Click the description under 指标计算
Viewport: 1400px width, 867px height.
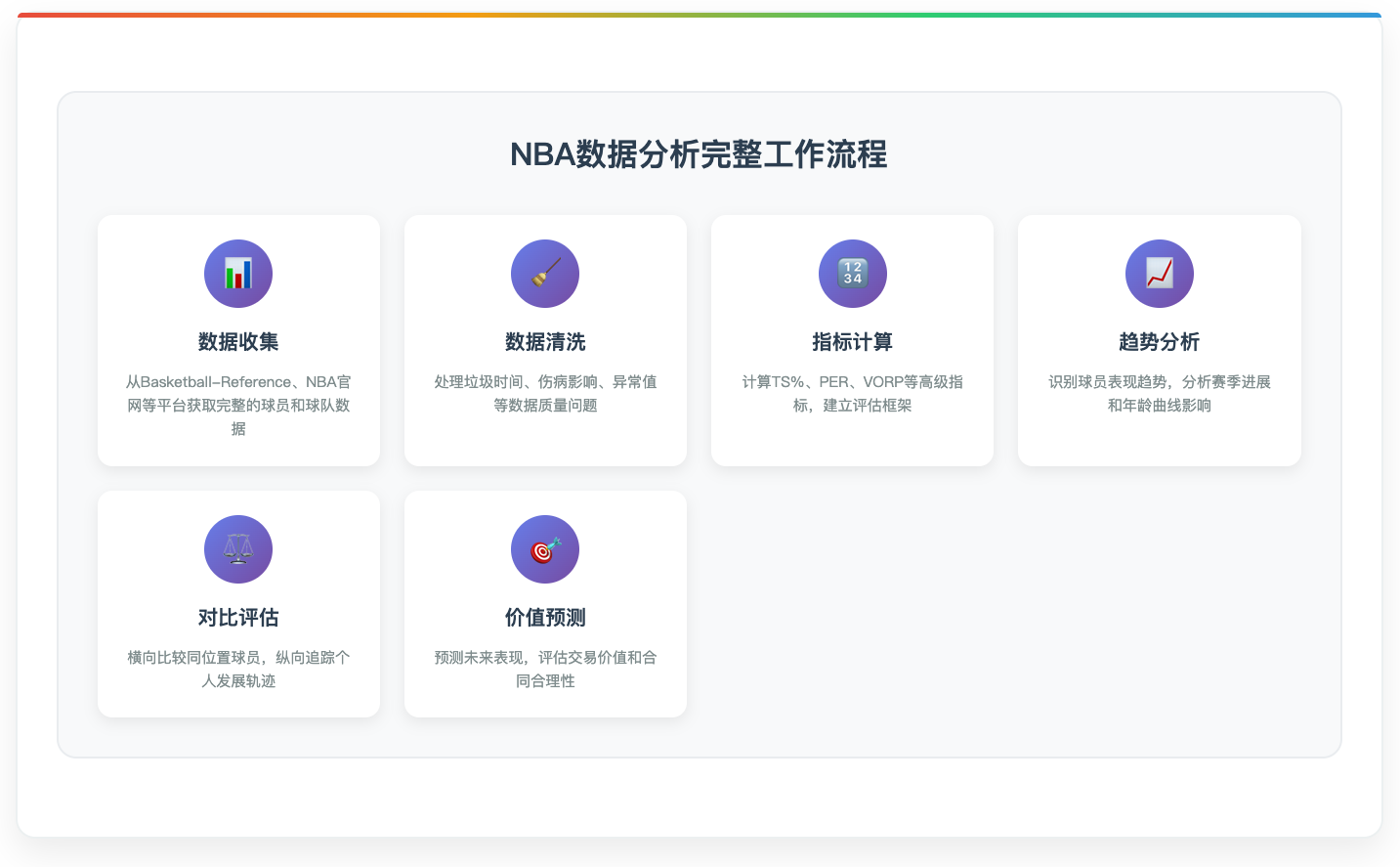852,393
